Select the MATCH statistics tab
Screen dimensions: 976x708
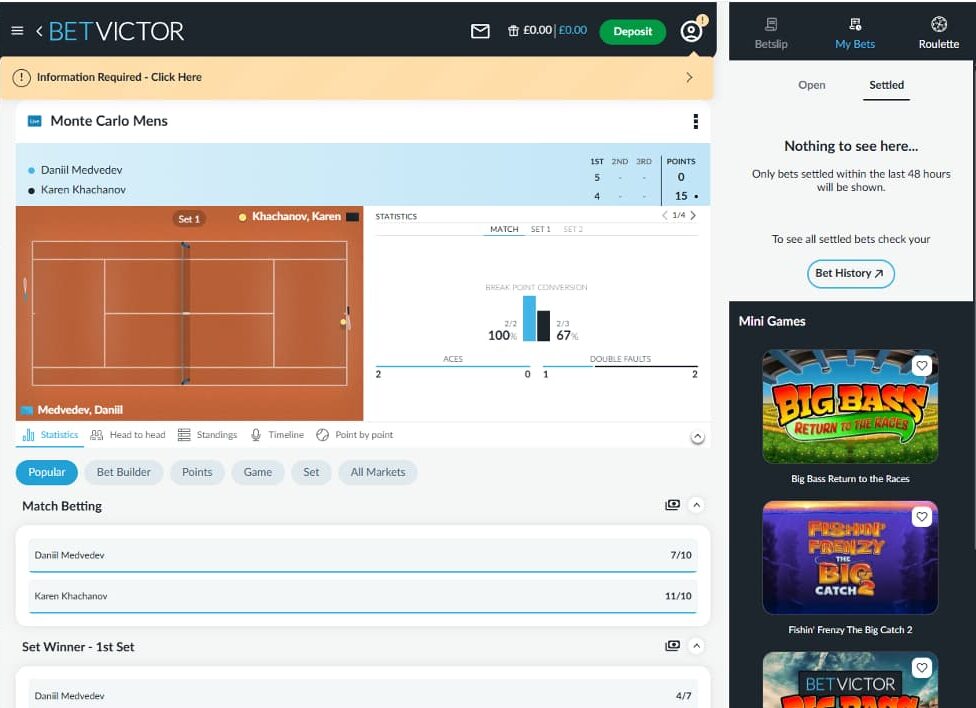coord(504,229)
